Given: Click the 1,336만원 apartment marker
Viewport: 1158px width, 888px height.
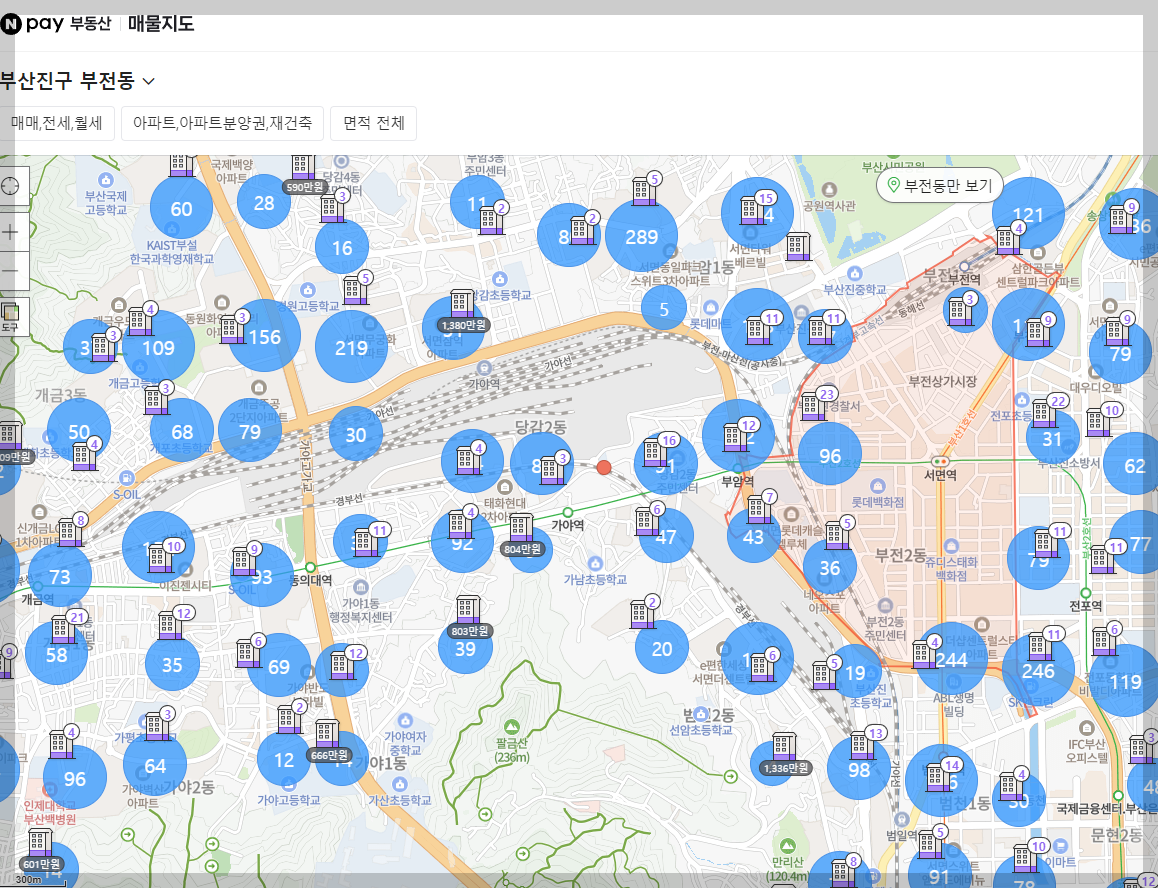Looking at the screenshot, I should [785, 754].
